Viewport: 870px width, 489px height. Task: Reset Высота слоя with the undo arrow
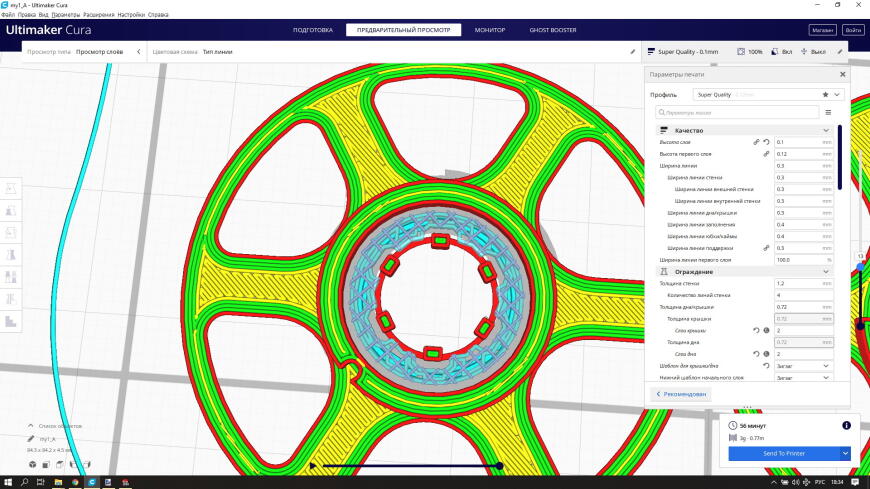(x=766, y=142)
